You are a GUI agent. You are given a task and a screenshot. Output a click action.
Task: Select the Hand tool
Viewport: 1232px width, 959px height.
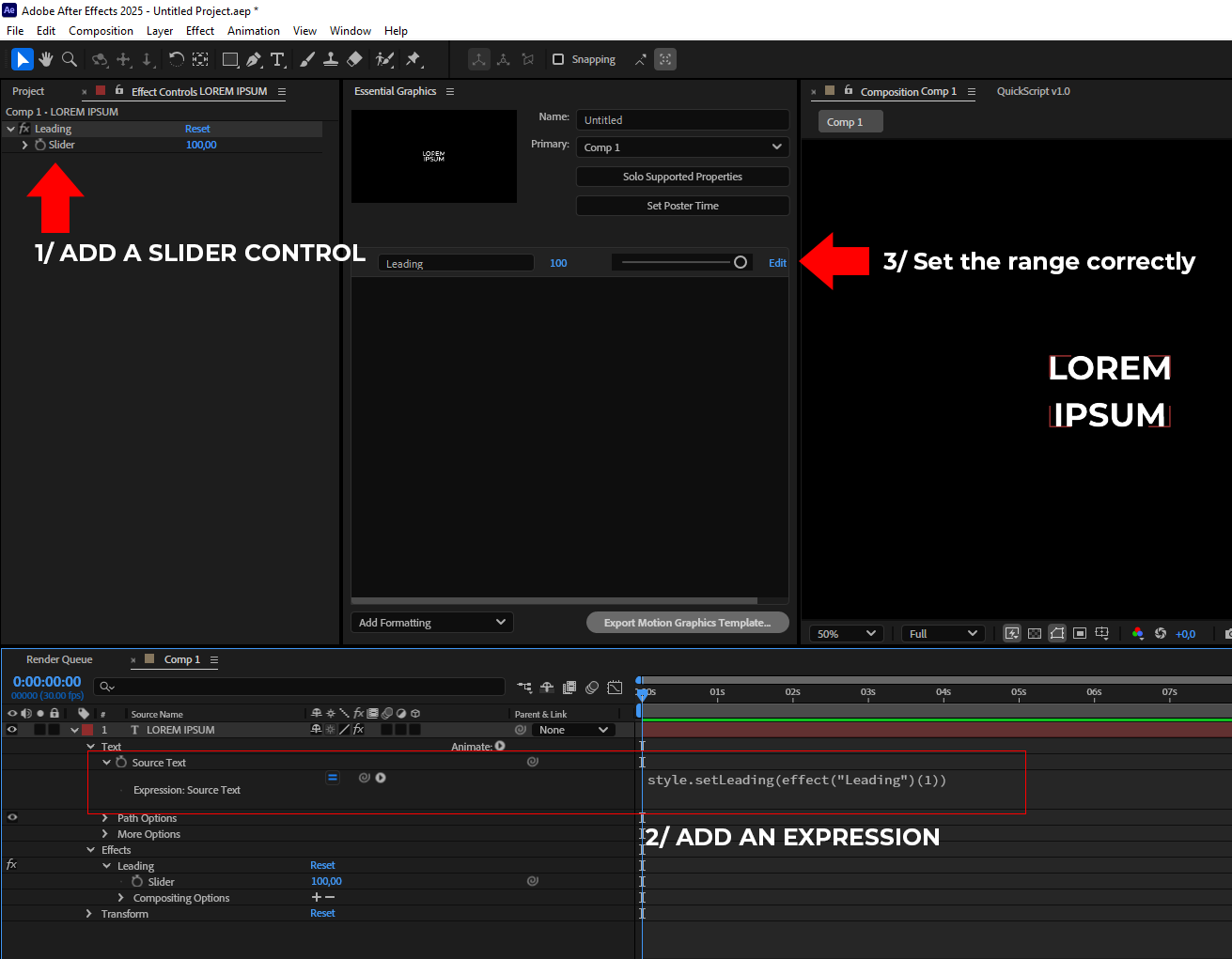45,59
